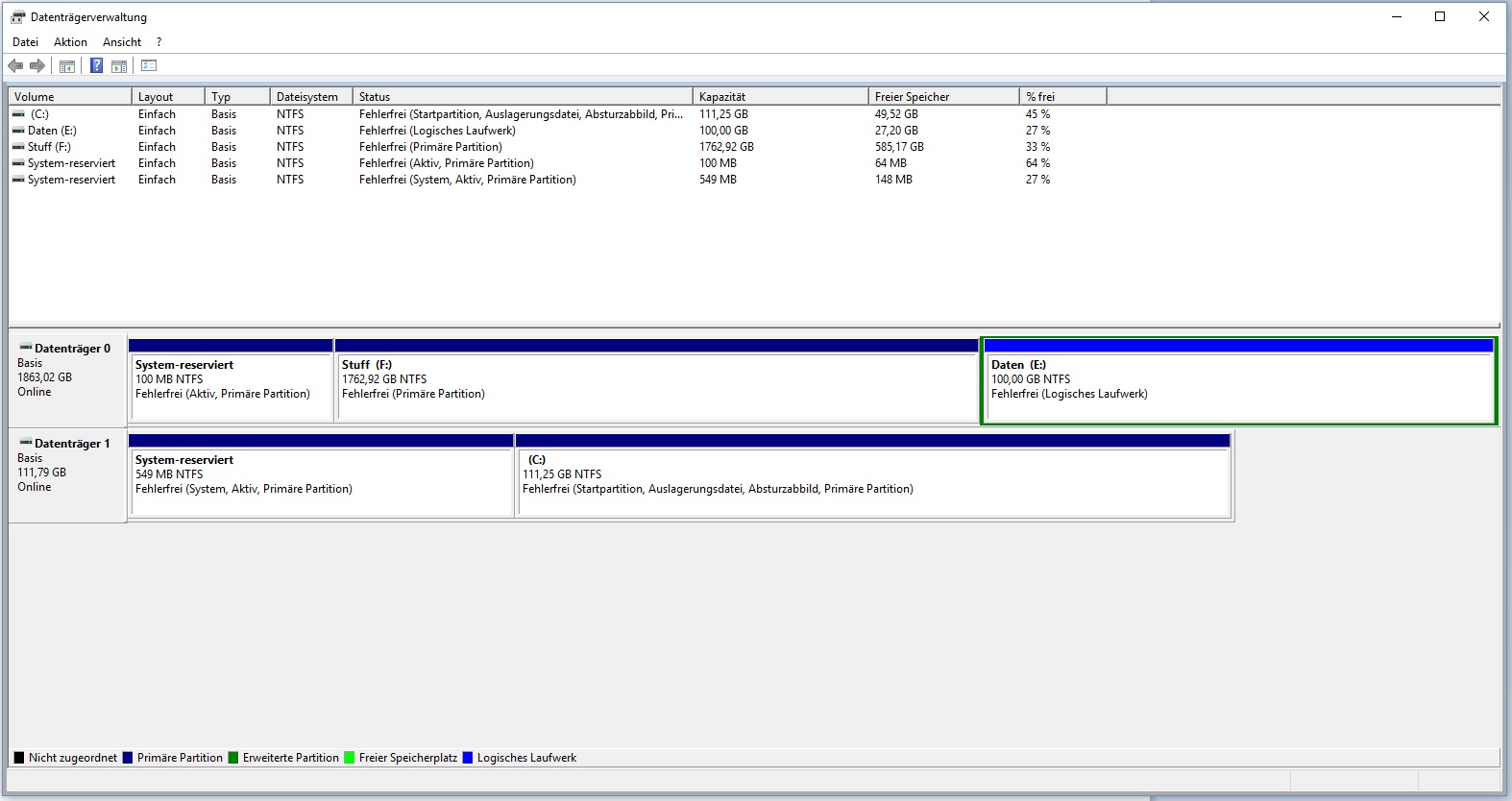1512x801 pixels.
Task: Open the Datei menu
Action: point(26,42)
